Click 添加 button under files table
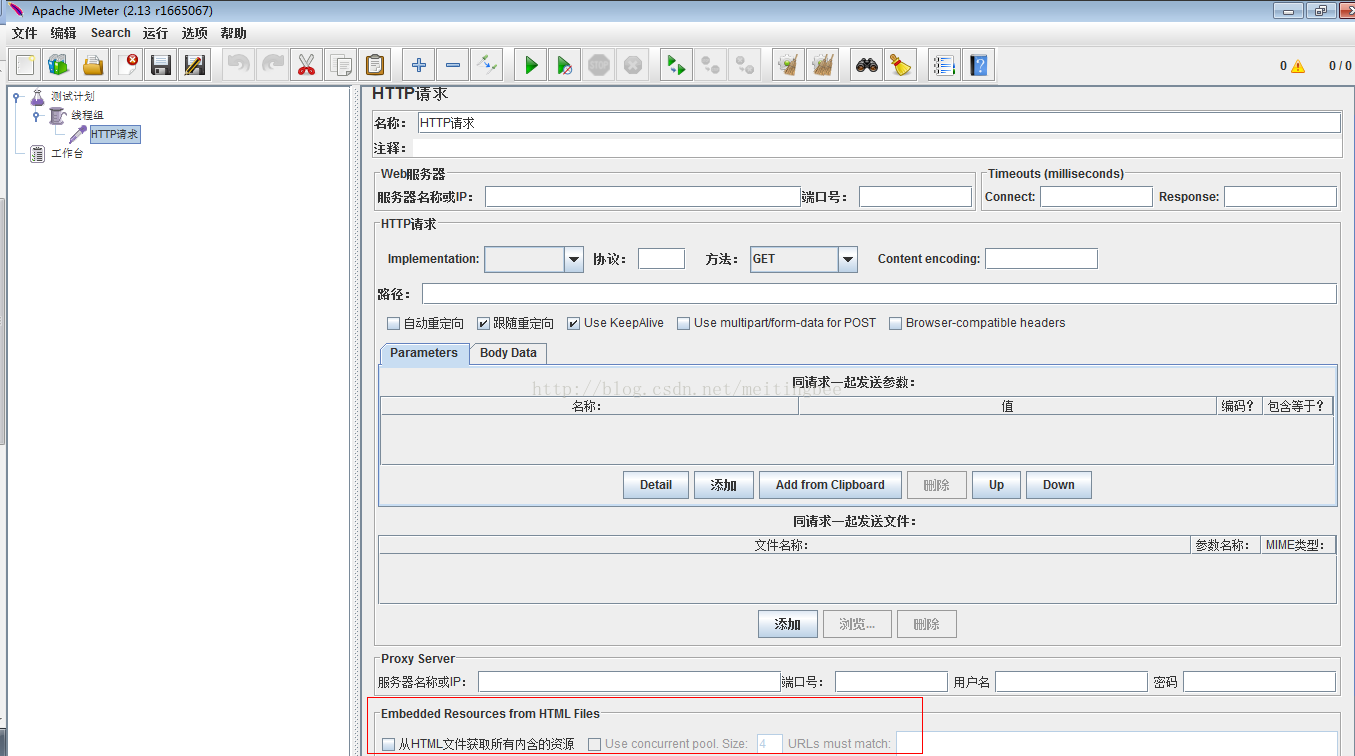 (x=788, y=624)
